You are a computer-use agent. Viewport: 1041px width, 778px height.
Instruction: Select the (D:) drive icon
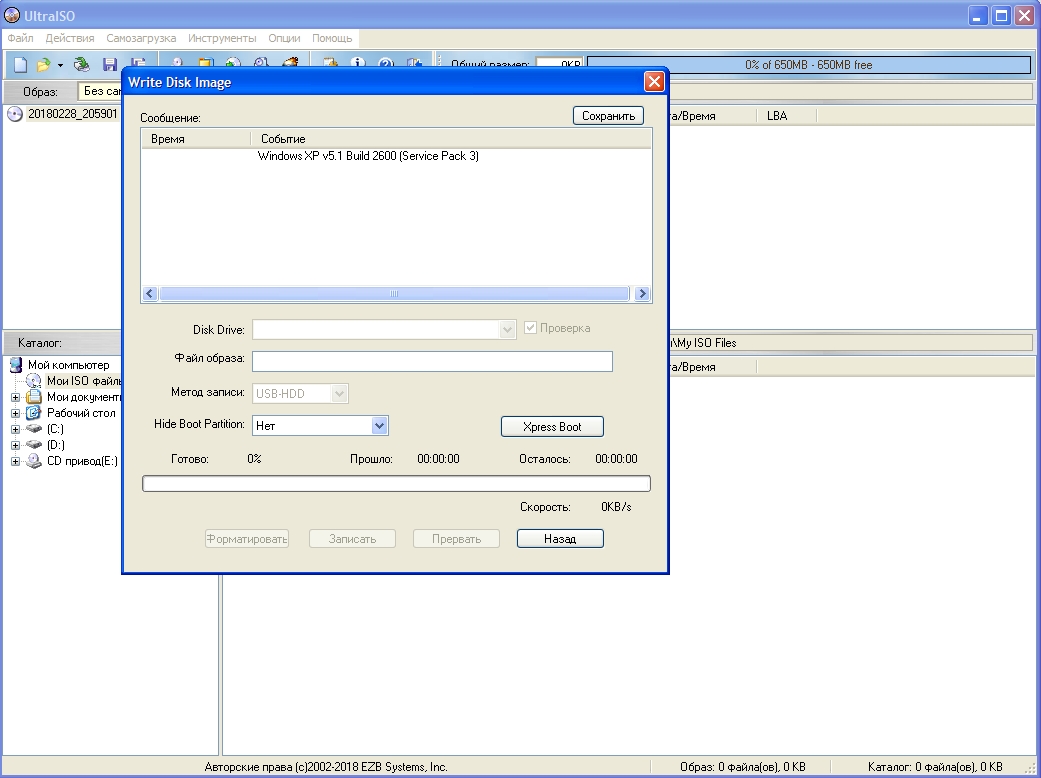coord(33,445)
